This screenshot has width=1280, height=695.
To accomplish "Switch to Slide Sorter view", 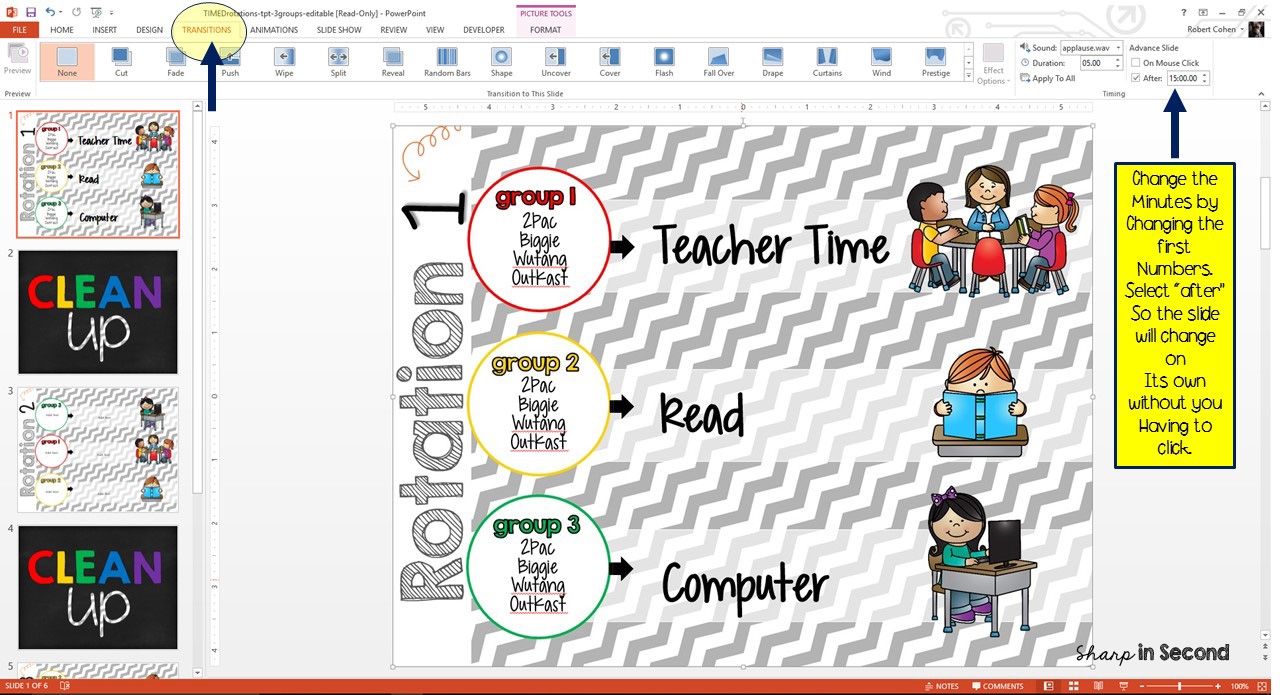I will pos(1072,686).
